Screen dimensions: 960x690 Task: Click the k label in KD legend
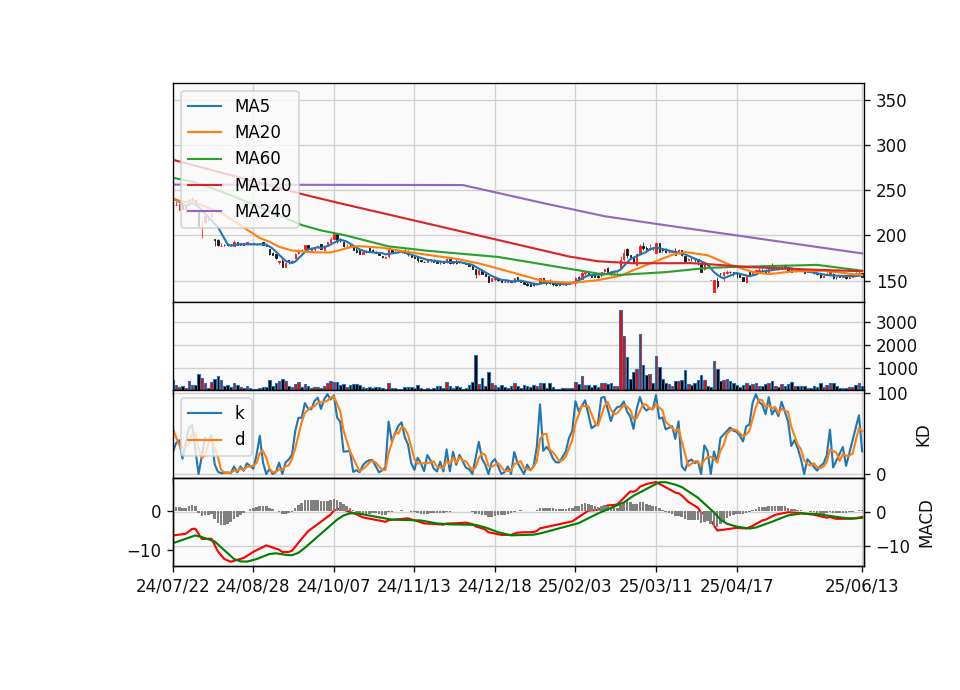[239, 413]
